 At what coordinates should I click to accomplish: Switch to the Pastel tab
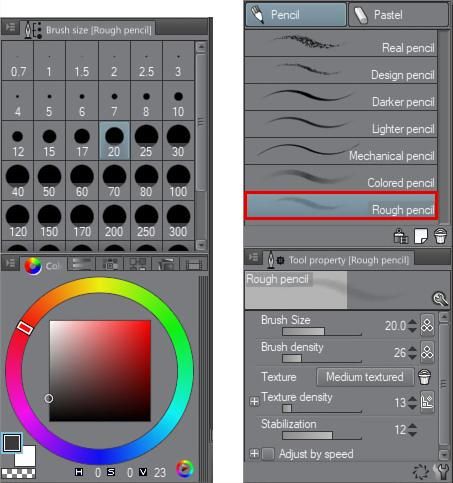(398, 15)
